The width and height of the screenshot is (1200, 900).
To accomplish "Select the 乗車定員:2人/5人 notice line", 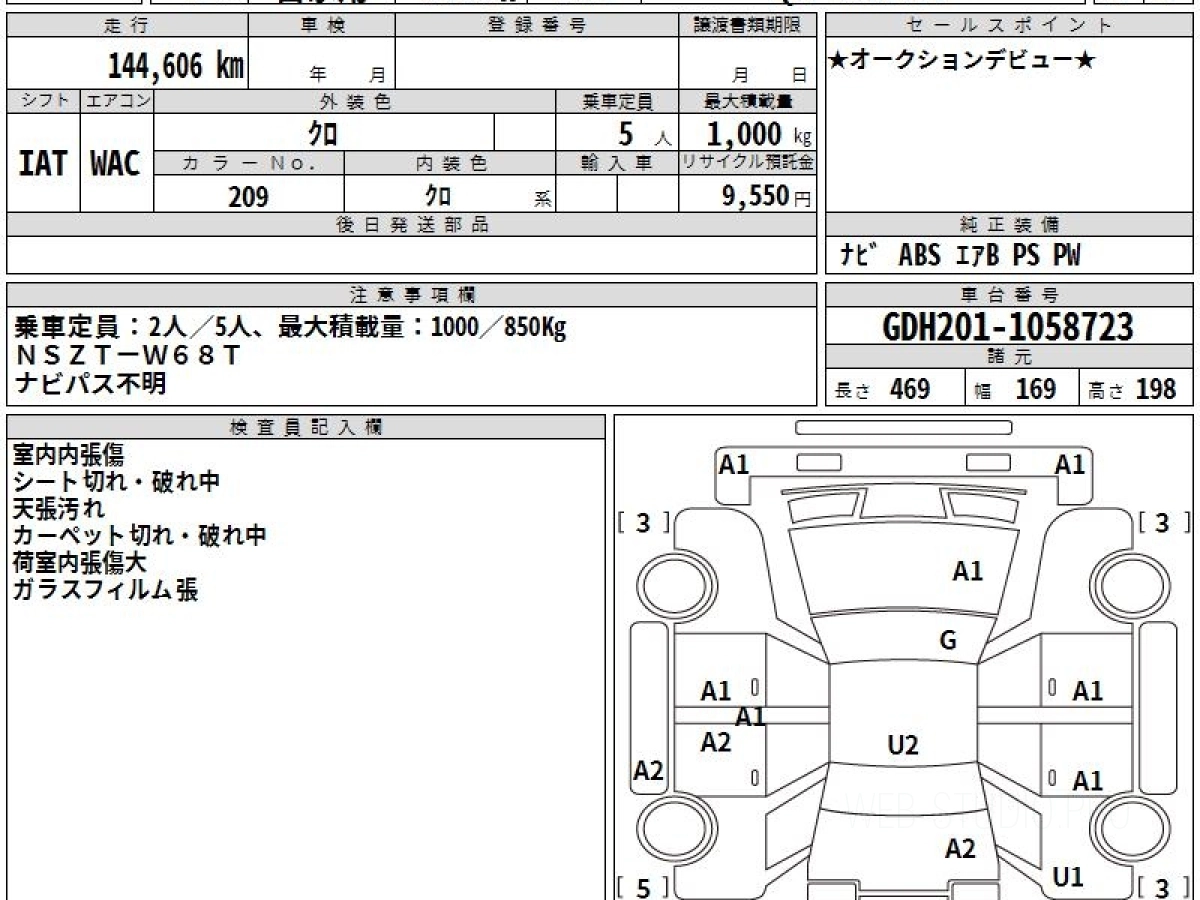I will click(290, 327).
